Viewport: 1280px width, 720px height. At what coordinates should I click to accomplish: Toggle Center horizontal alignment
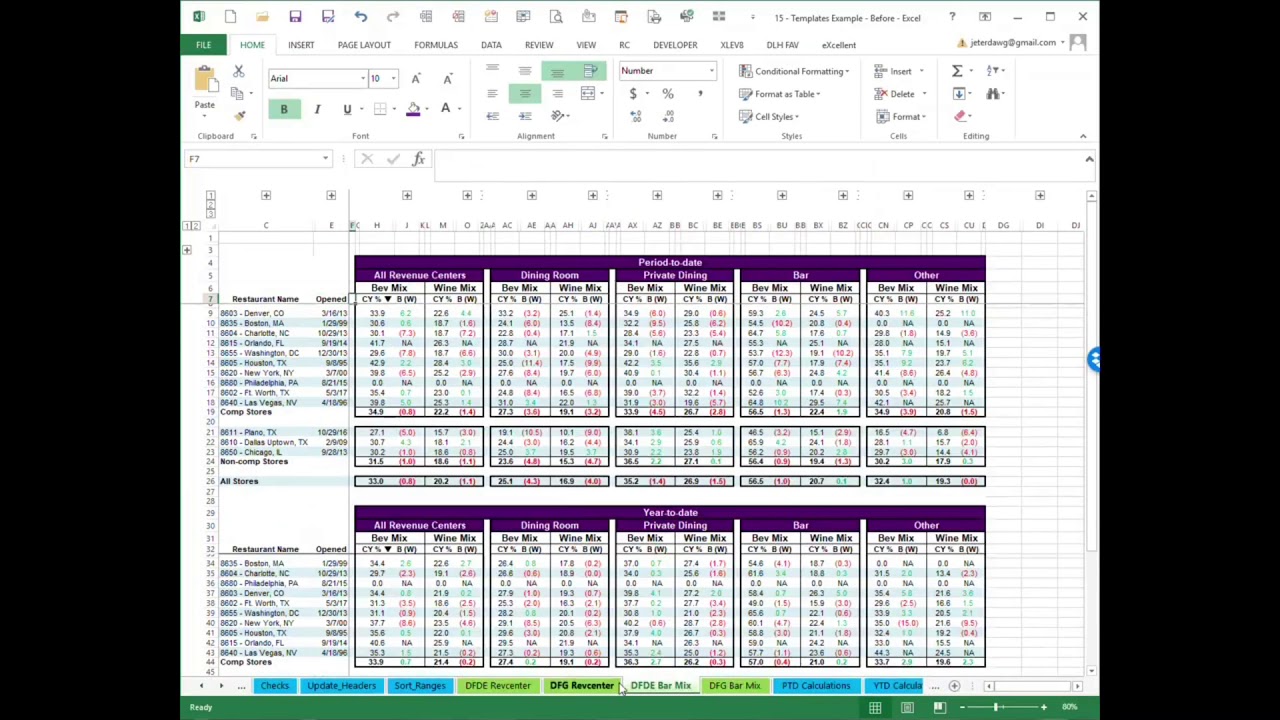coord(525,93)
